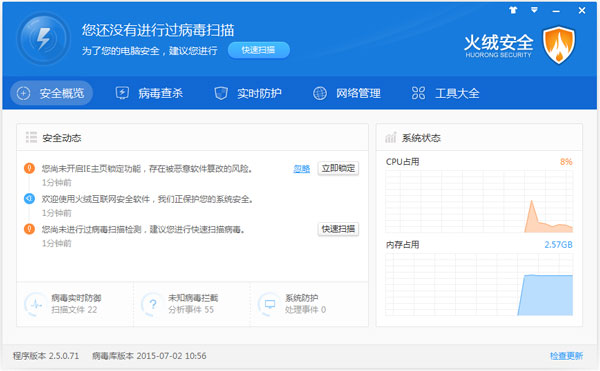Click 程序版本 2.5.0.71 text
600x371 pixels.
(x=46, y=356)
